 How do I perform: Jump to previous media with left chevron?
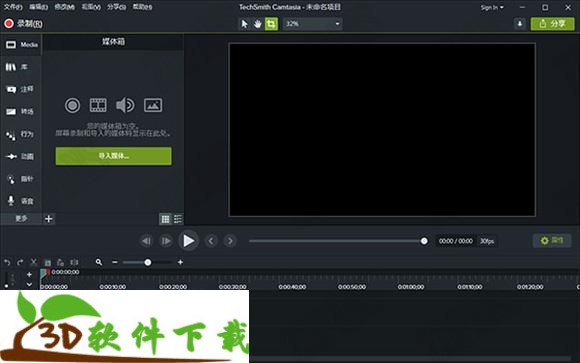(211, 241)
